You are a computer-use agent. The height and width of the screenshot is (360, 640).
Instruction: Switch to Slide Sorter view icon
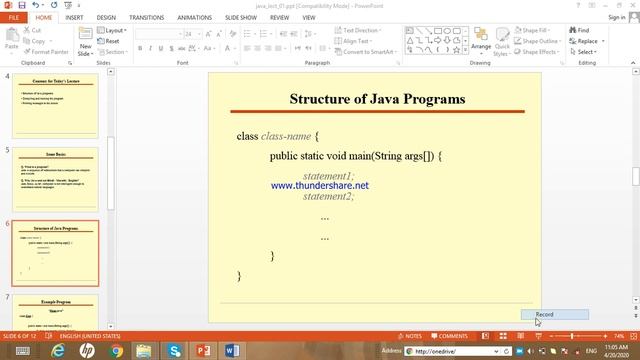coord(503,336)
